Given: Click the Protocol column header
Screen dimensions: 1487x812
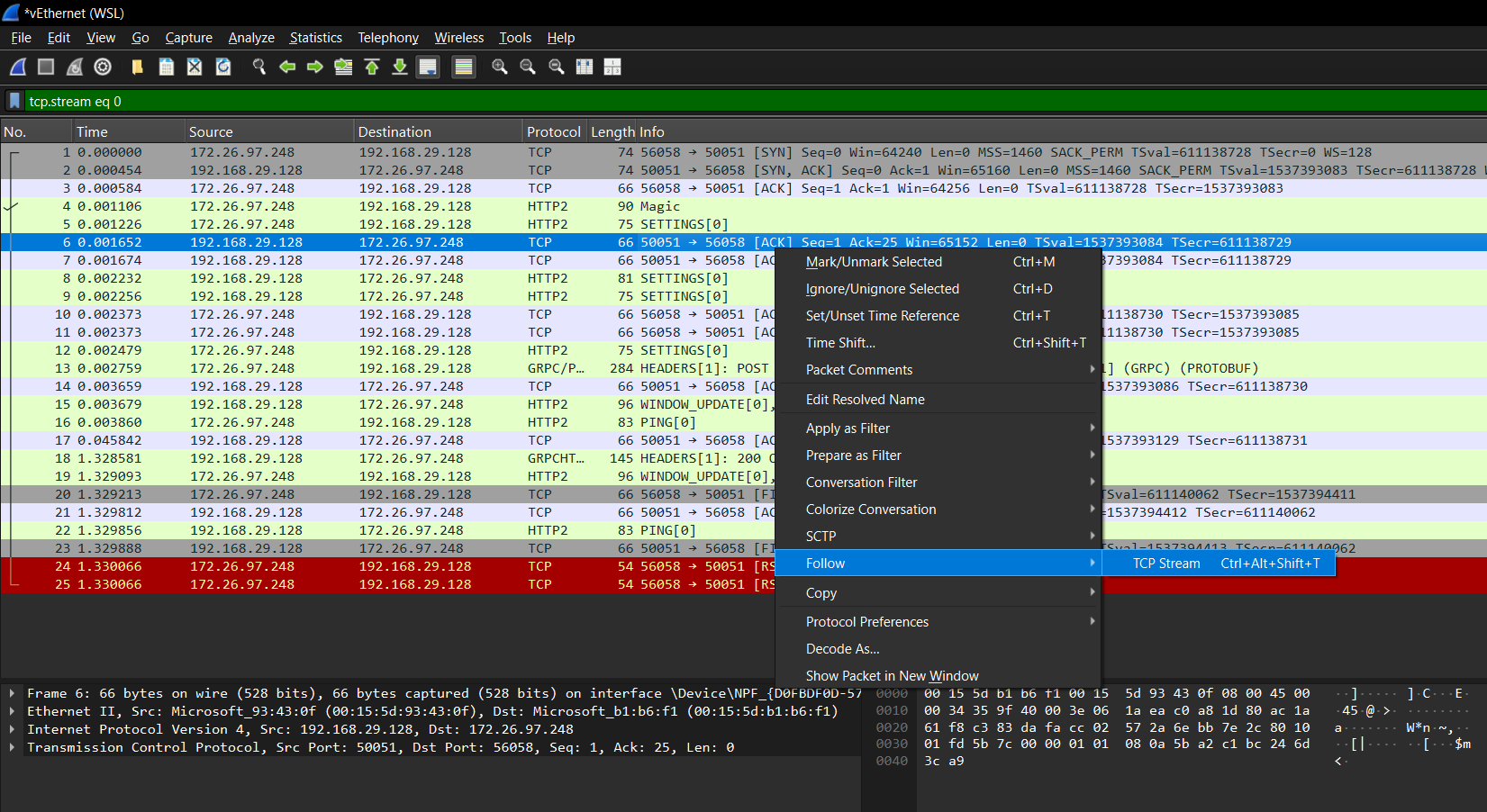Looking at the screenshot, I should pos(553,132).
